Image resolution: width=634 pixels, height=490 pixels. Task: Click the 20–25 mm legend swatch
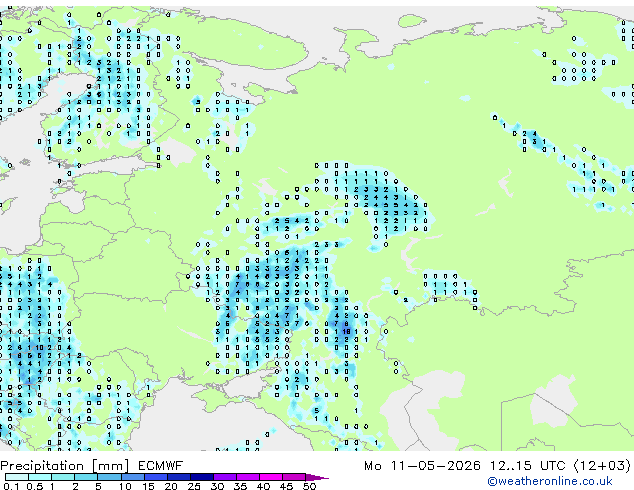tap(178, 477)
